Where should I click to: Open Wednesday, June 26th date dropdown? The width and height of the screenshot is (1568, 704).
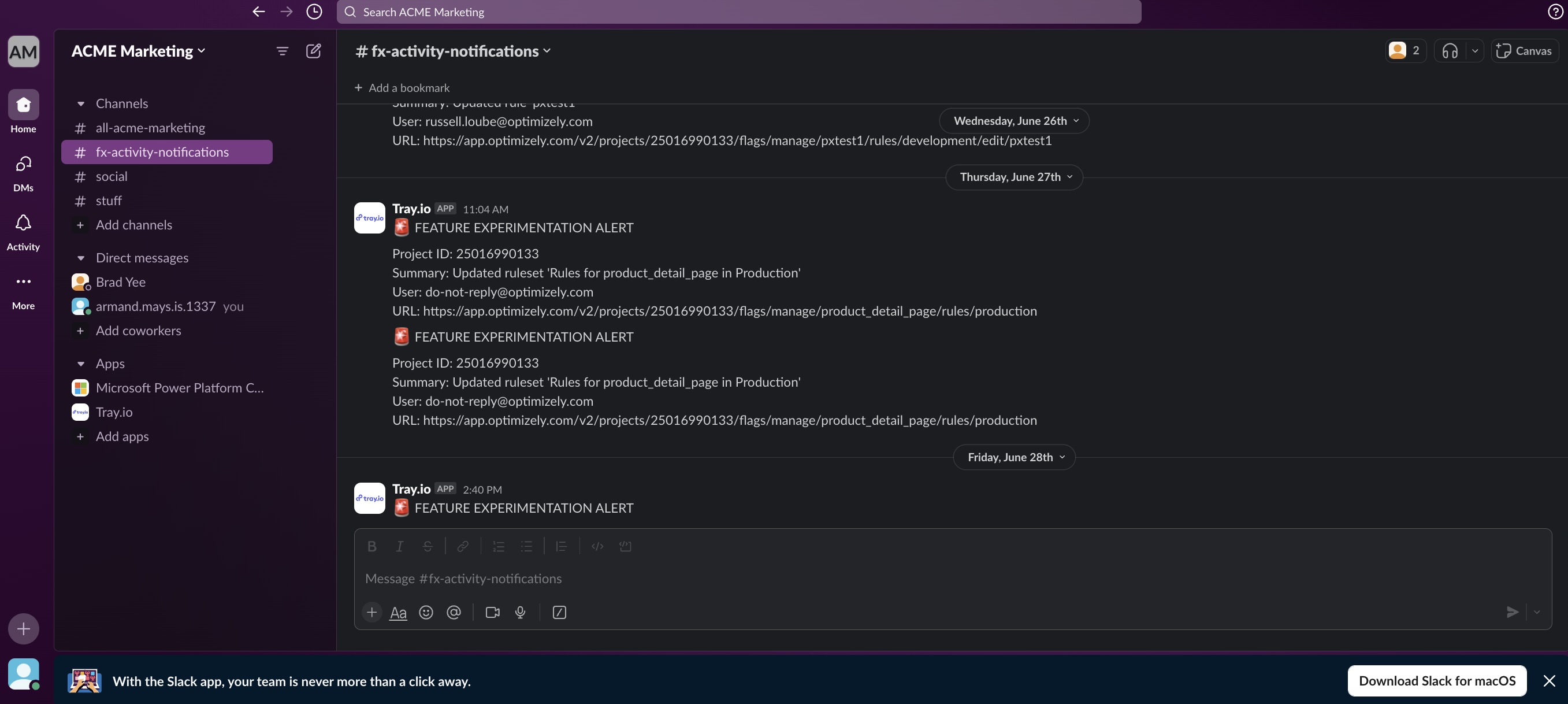coord(1015,121)
